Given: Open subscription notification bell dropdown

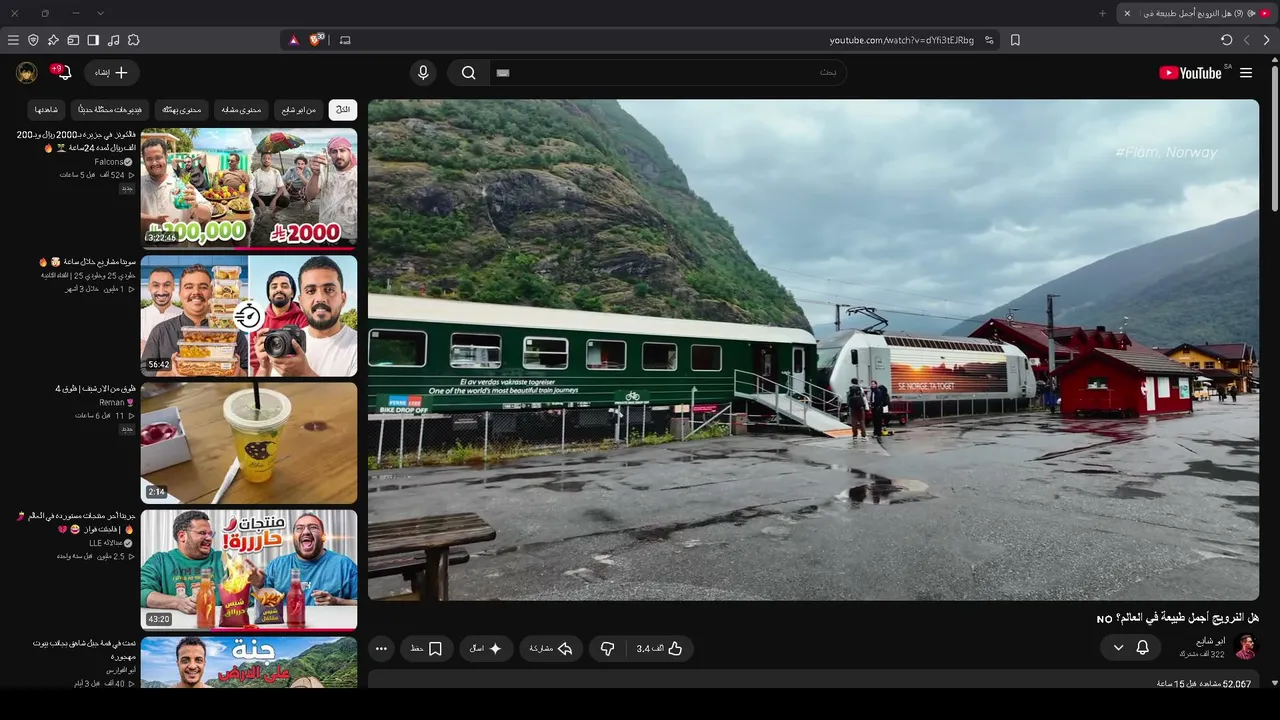Looking at the screenshot, I should [x=1131, y=648].
